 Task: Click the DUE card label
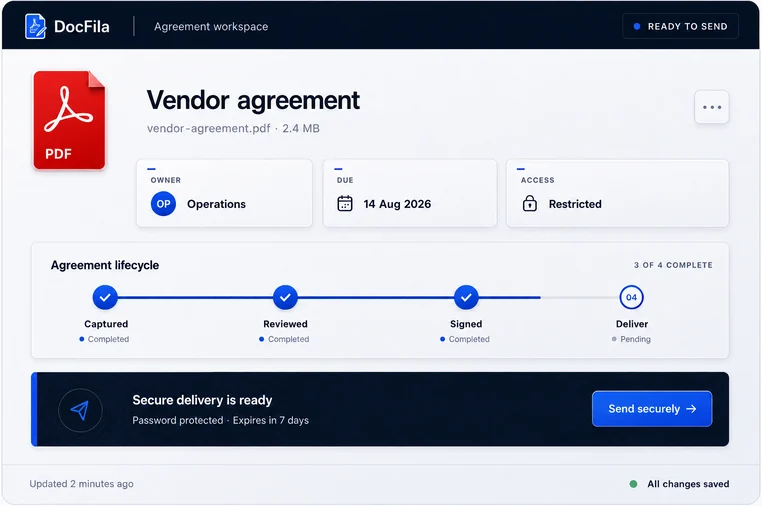point(345,180)
